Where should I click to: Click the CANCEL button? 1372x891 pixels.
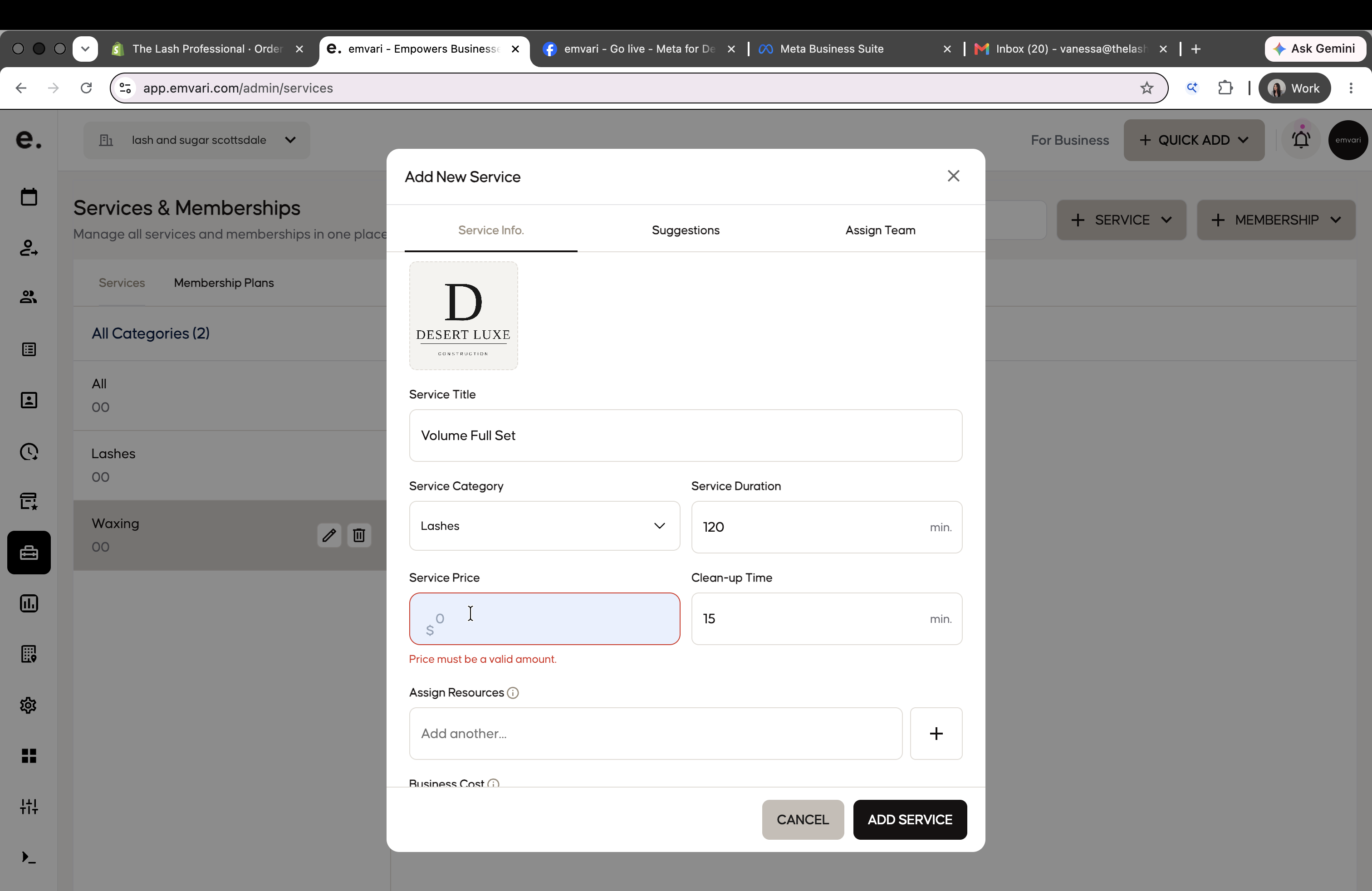[x=803, y=819]
